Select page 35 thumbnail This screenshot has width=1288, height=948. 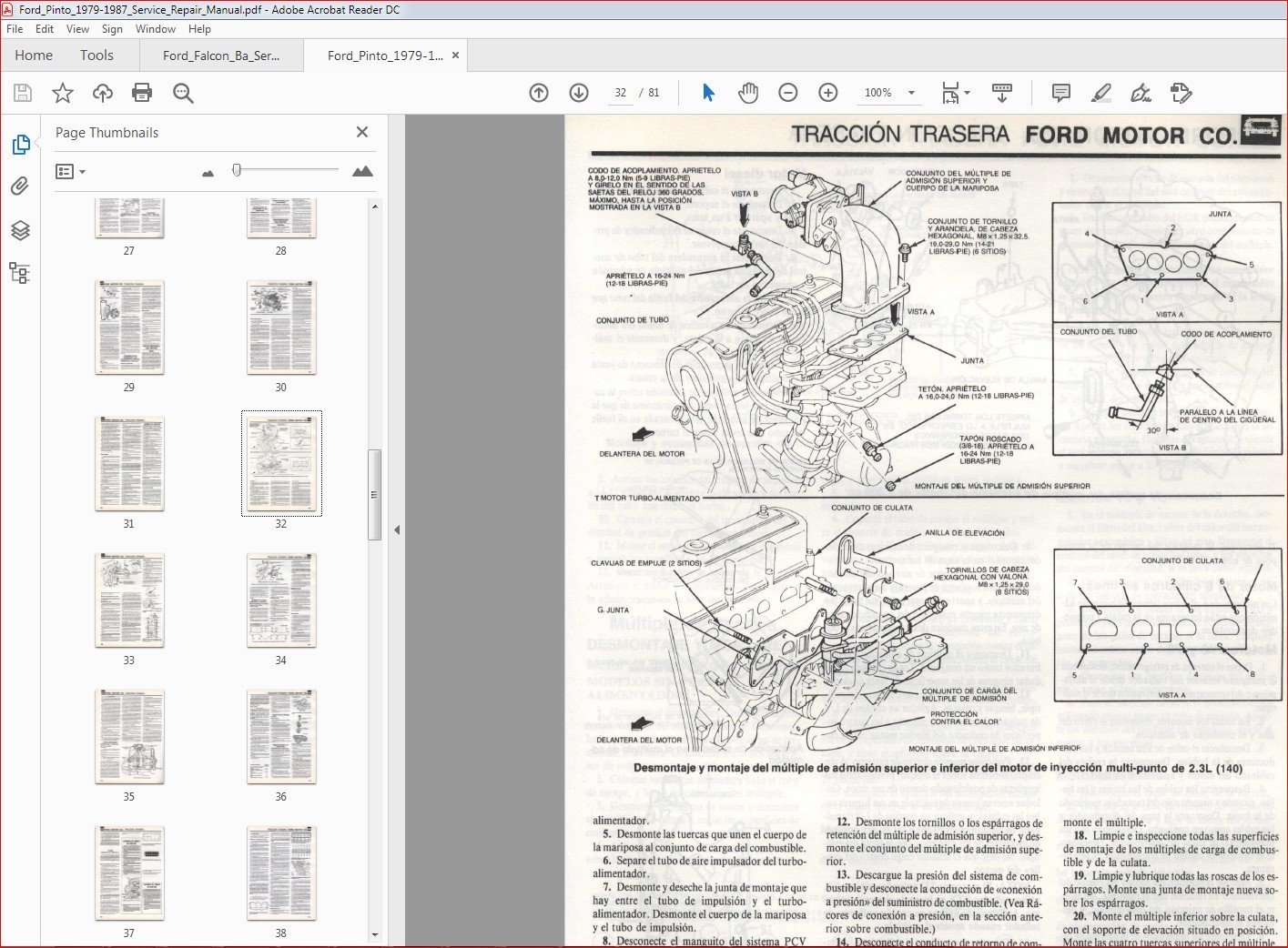tap(129, 737)
